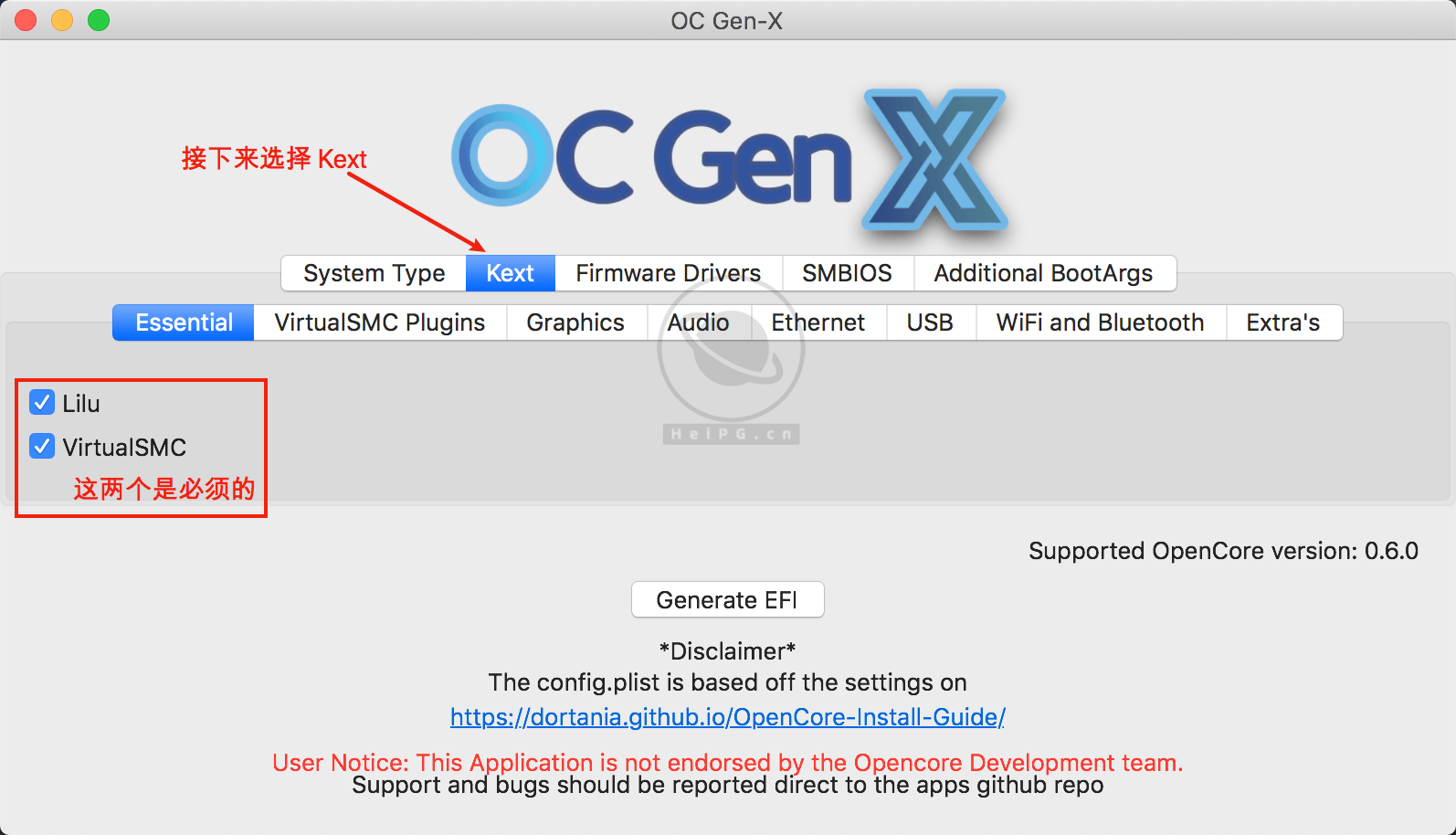Open the Audio kext sub-tab

(x=698, y=322)
